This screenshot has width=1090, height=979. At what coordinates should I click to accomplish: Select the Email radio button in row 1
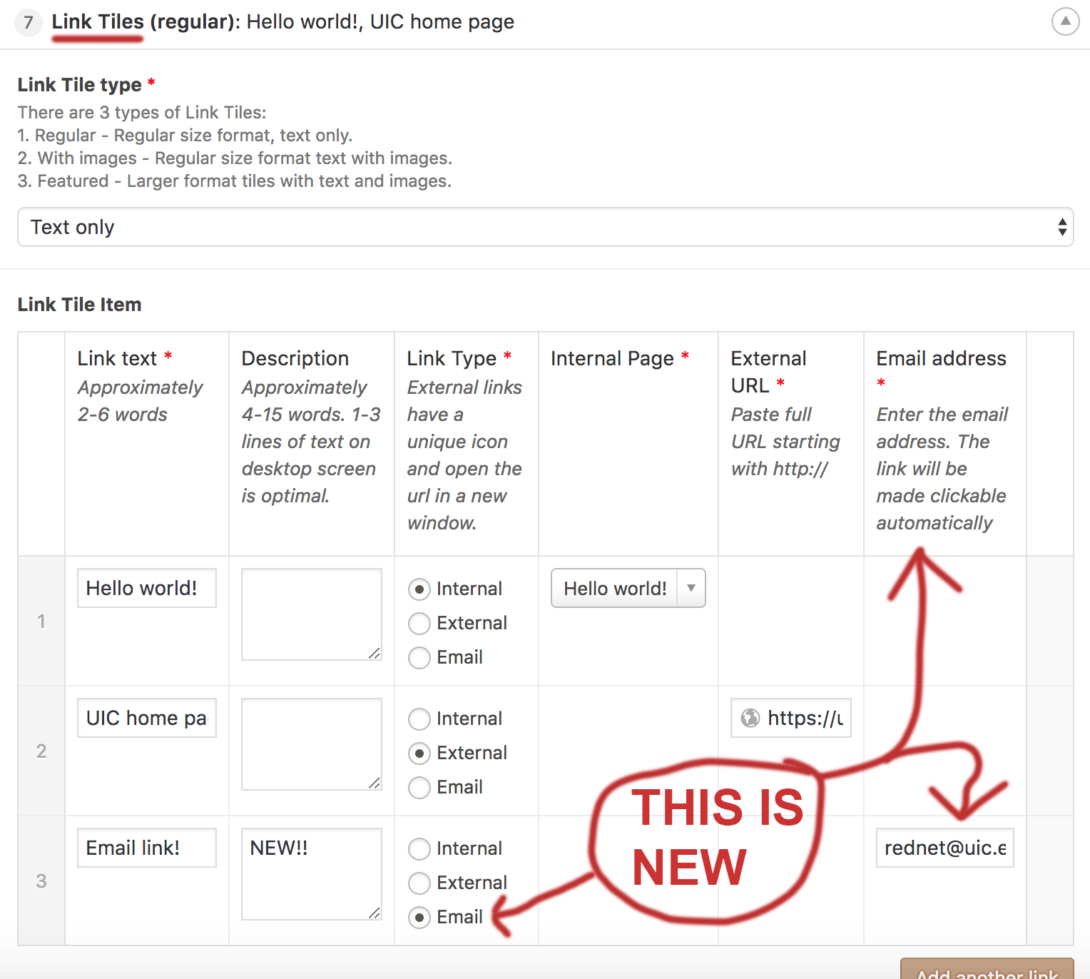click(x=419, y=657)
